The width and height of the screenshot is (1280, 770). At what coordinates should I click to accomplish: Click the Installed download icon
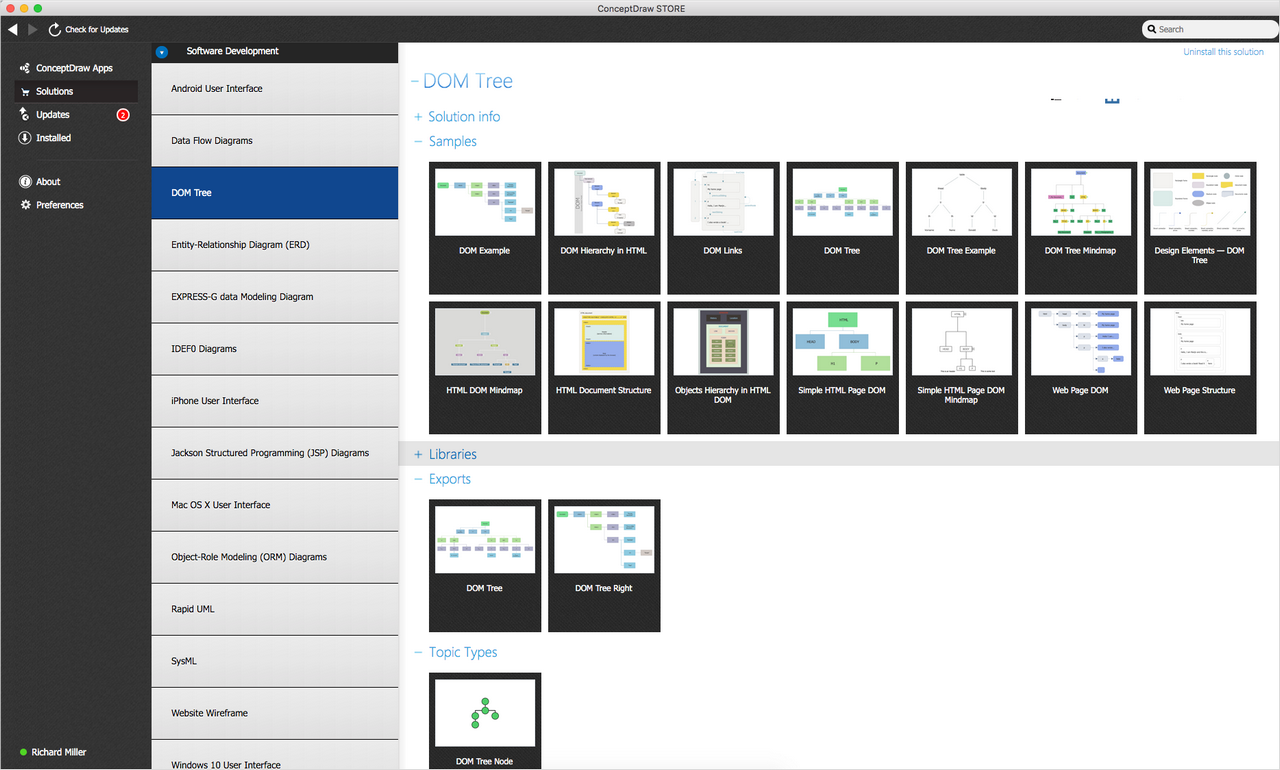(25, 138)
